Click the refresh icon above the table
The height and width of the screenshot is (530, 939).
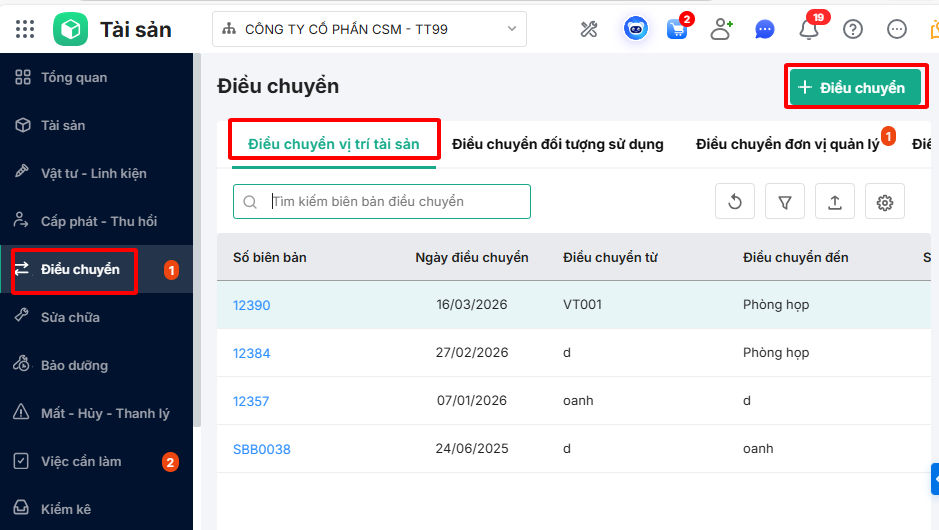(x=735, y=202)
